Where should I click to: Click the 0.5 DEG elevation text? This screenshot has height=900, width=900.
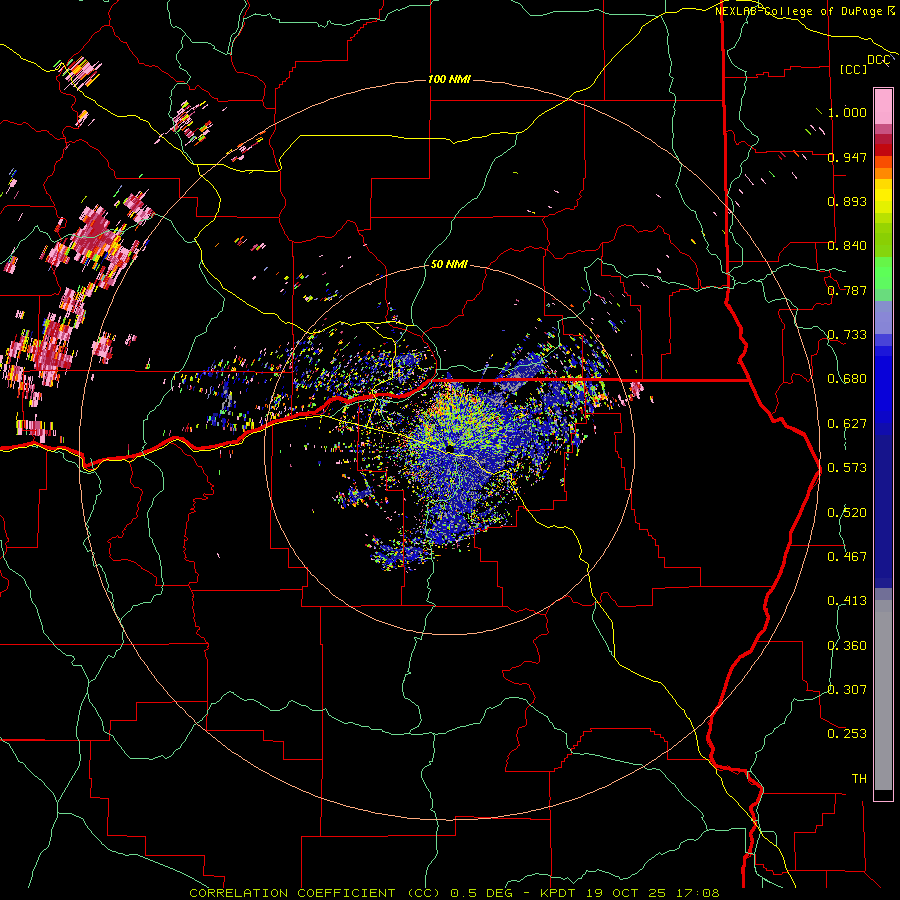click(482, 893)
